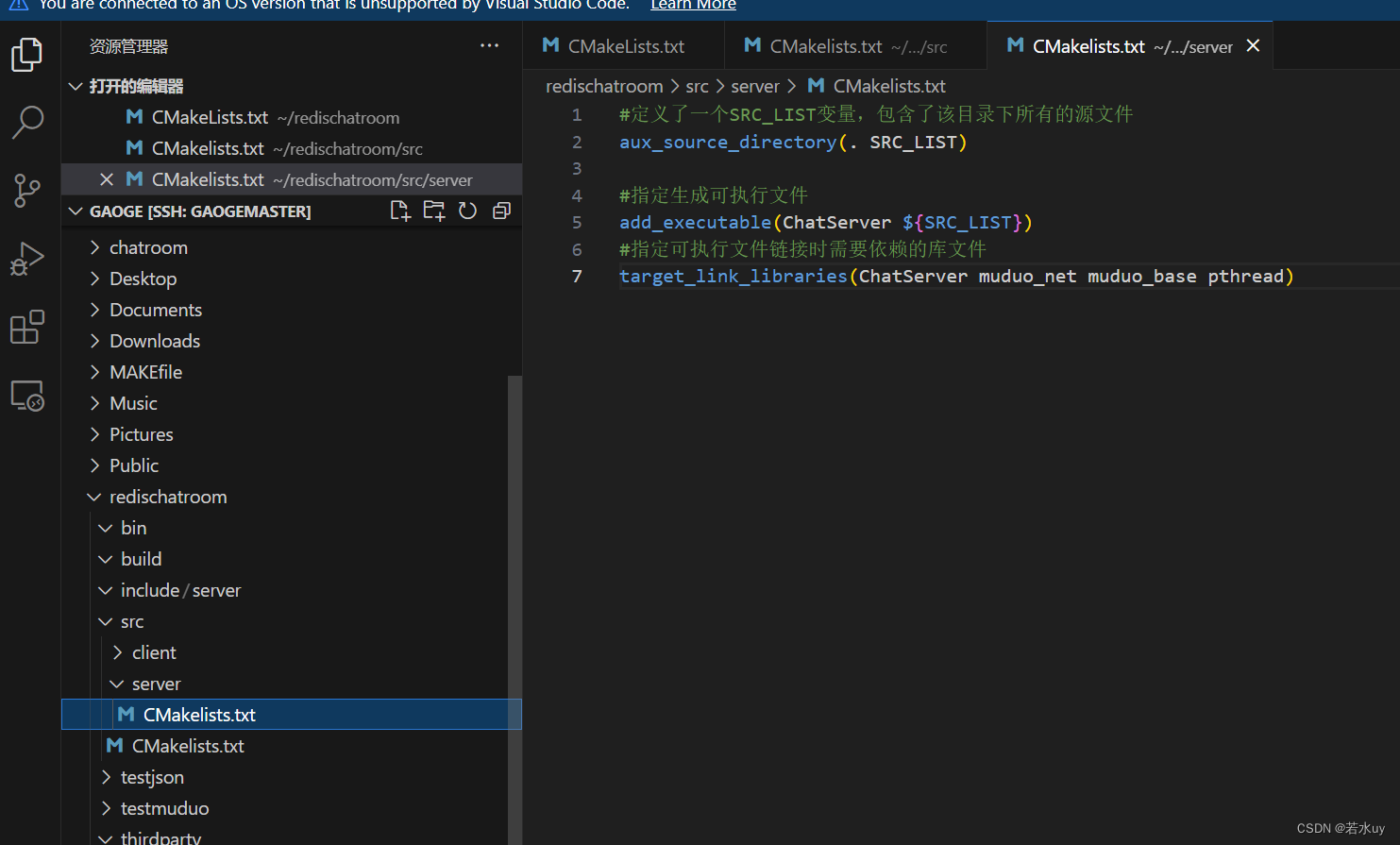Close the active server CMakelists.txt tab
Screen dimensions: 1400x845
1253,45
